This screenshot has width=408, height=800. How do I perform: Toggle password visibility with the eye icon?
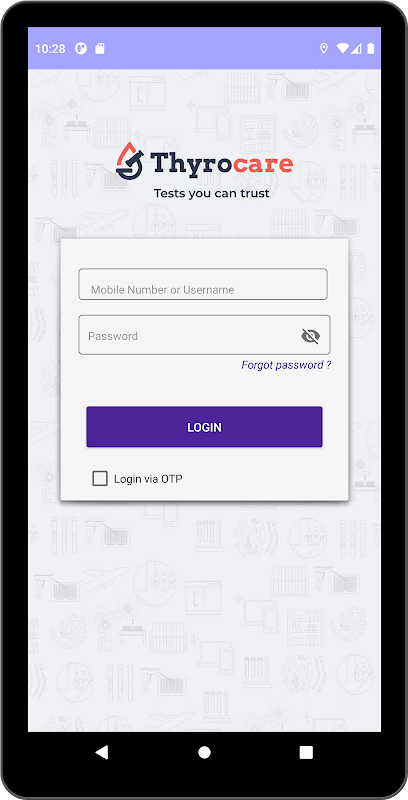(x=311, y=336)
